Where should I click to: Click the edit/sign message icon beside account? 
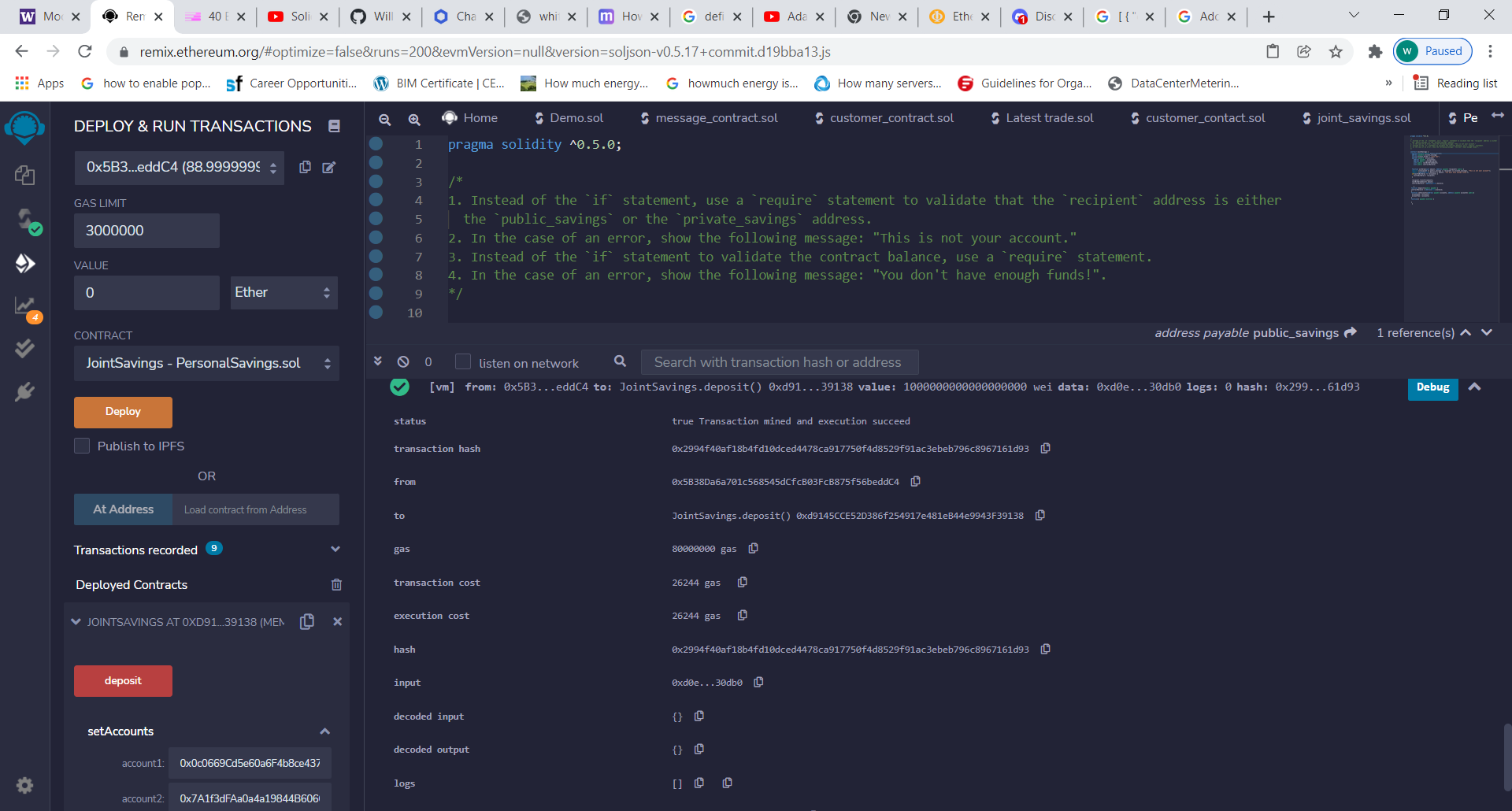pos(329,167)
